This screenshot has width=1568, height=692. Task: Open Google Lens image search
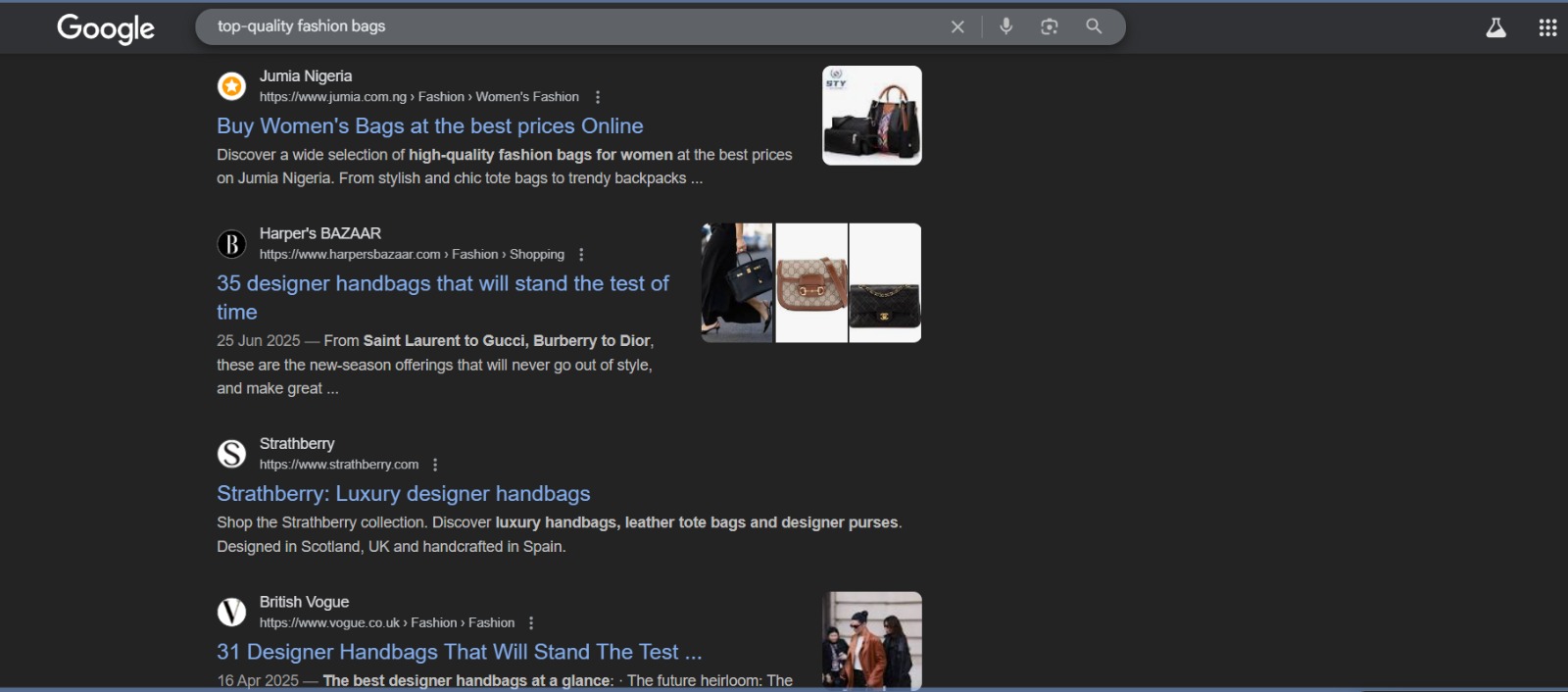1049,26
